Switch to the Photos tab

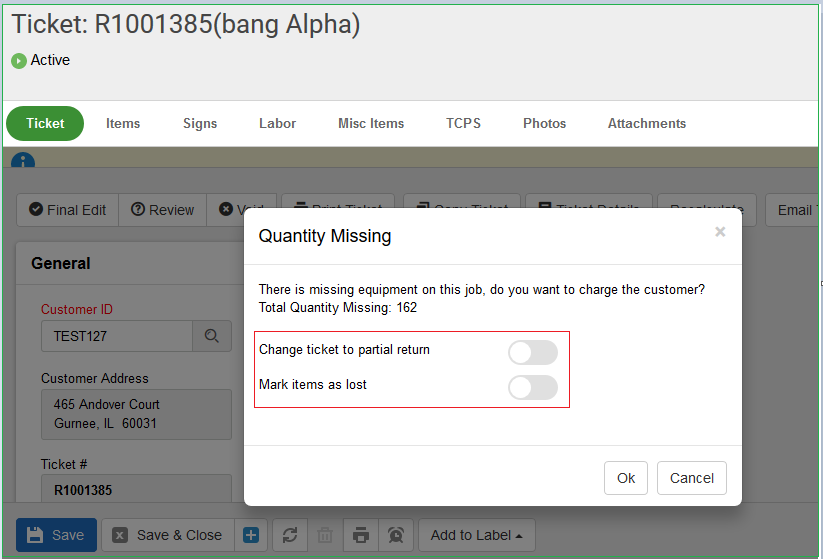[x=544, y=124]
